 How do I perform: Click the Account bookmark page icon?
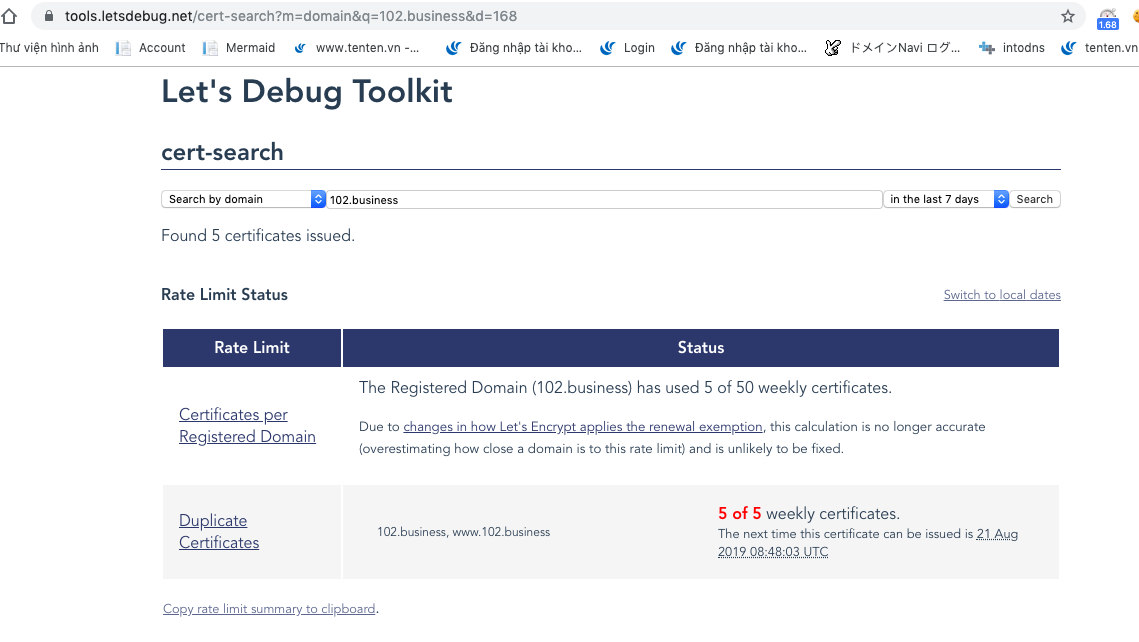point(123,48)
